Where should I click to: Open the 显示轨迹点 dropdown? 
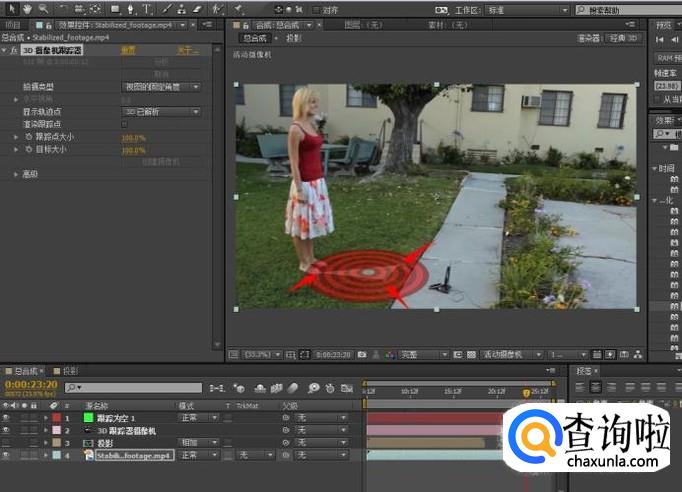(x=160, y=112)
